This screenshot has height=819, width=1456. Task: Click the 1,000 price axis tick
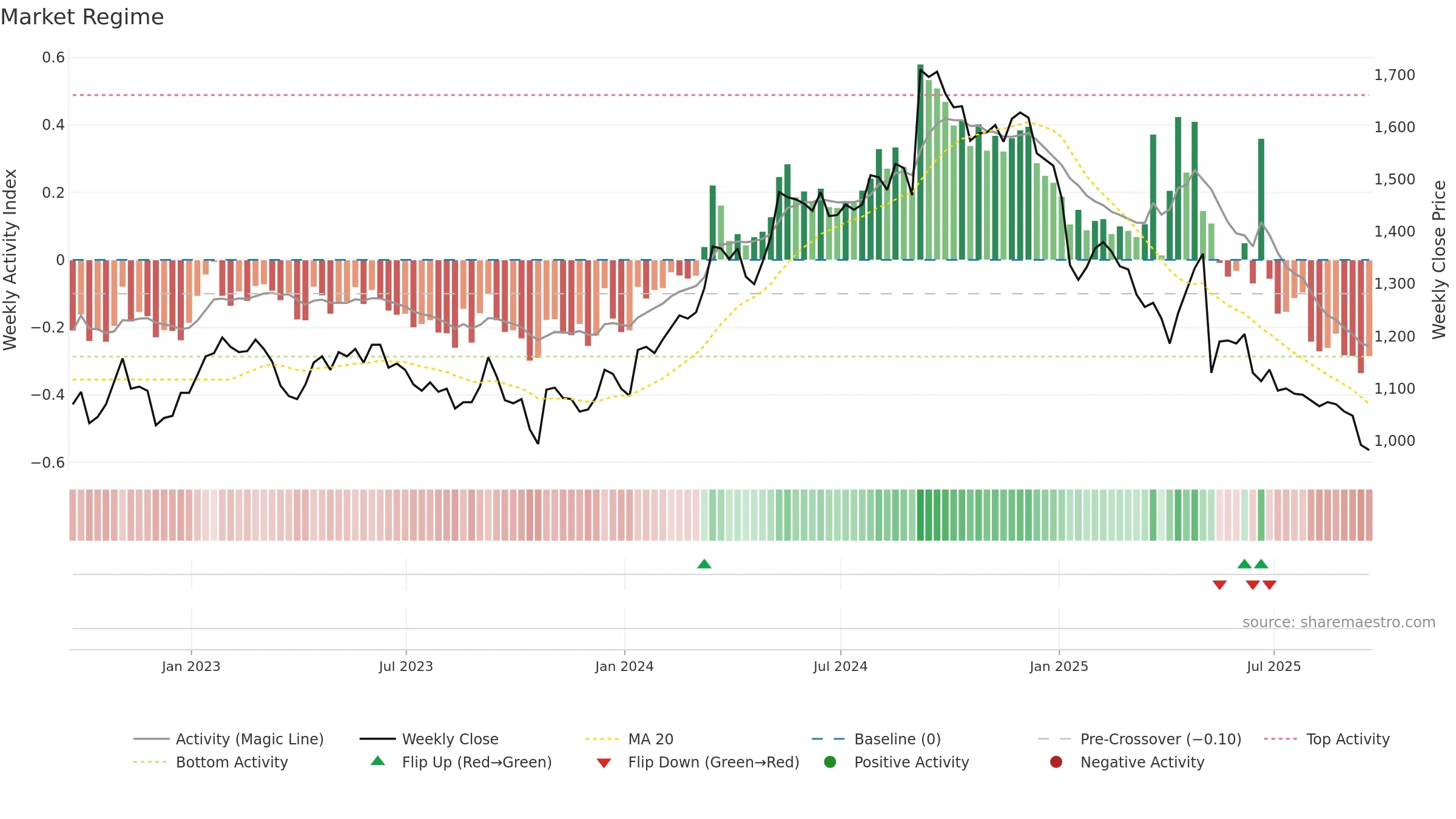point(1394,441)
